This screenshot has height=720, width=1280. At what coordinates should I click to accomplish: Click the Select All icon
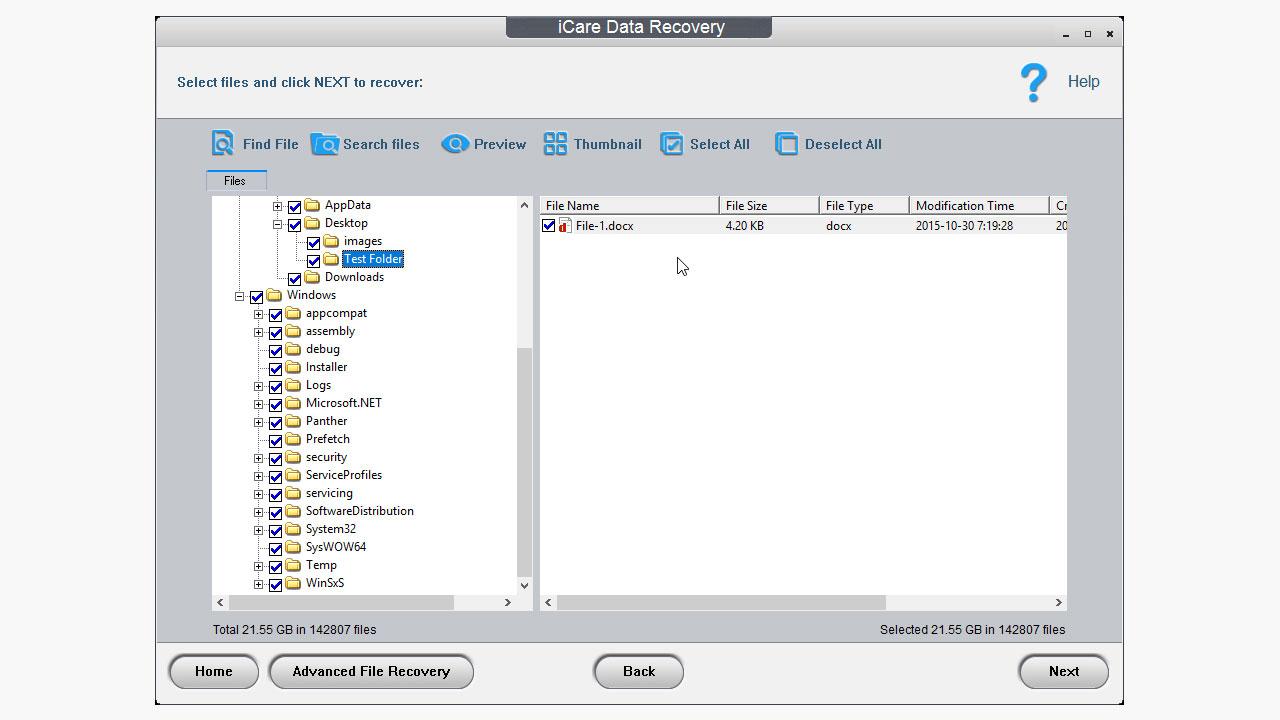pos(672,143)
